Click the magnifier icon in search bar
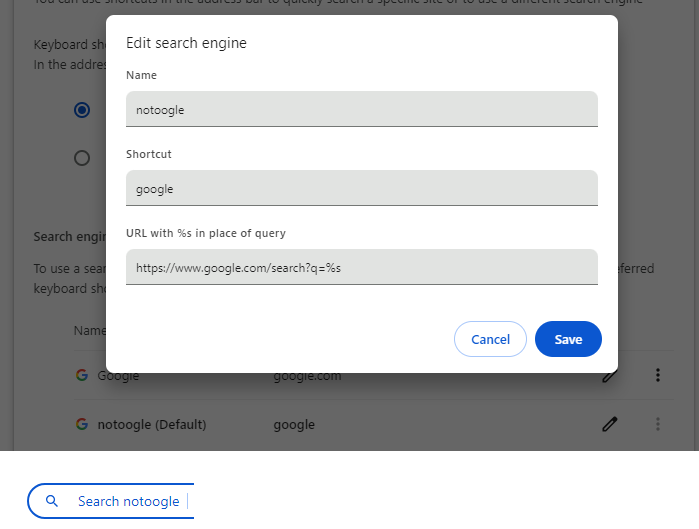Screen dimensions: 699x529 tap(53, 501)
